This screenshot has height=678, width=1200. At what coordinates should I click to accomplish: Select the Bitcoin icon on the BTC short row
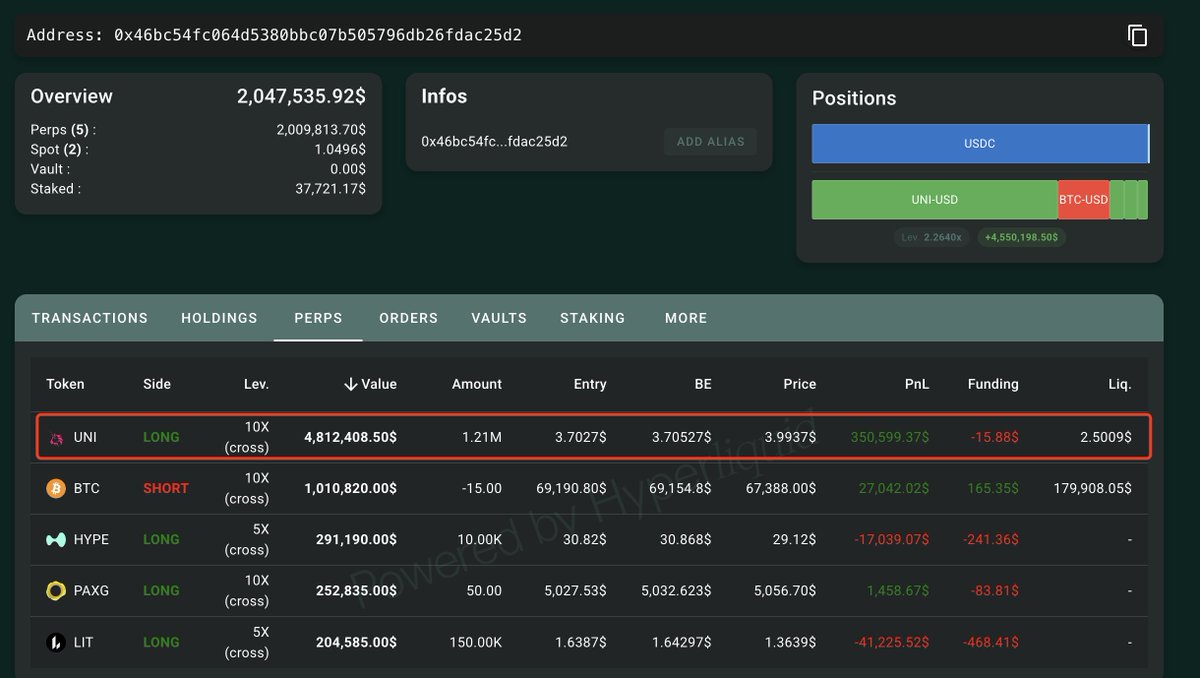click(x=54, y=488)
